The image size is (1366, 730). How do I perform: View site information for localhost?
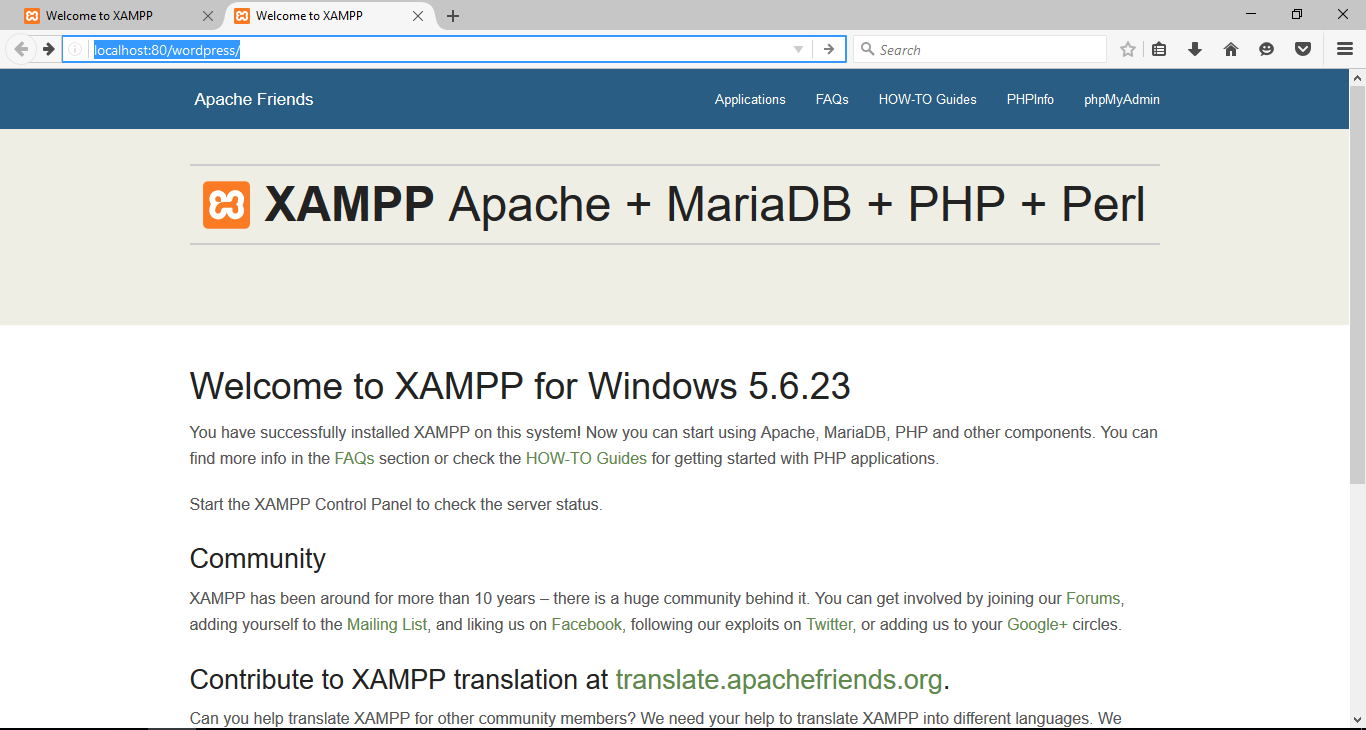(x=77, y=48)
